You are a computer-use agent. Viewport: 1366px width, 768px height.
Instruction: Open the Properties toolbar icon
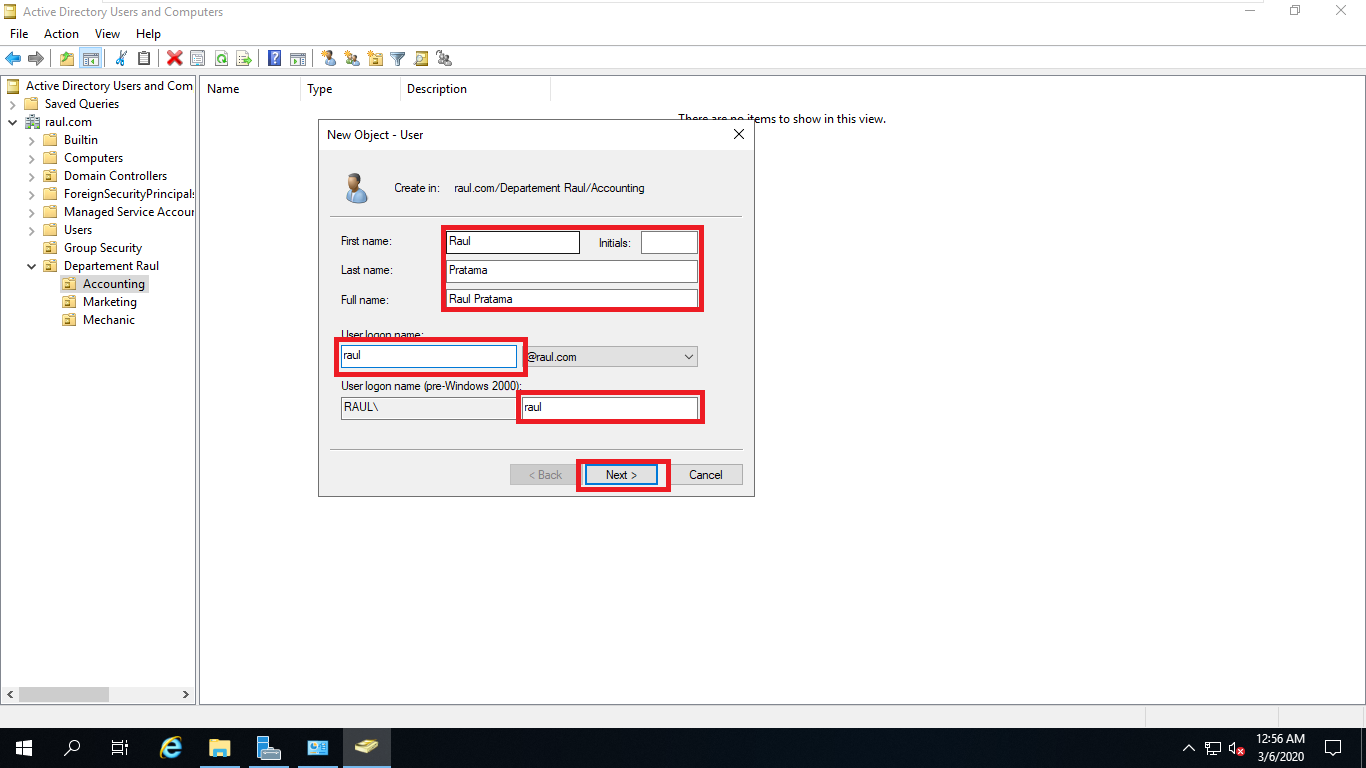[197, 59]
